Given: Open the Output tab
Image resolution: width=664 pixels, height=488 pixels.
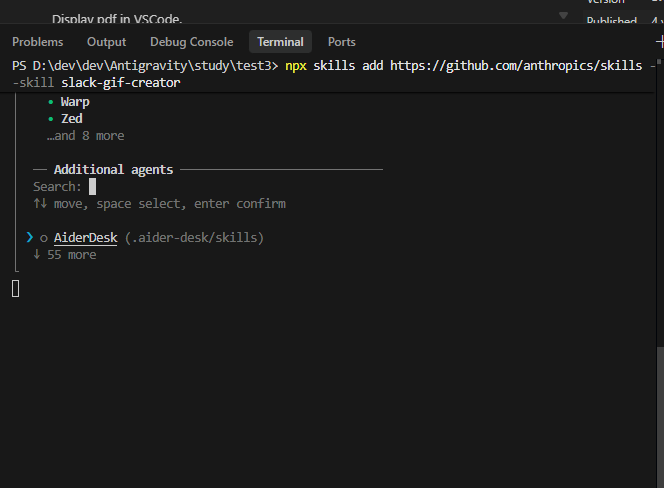Looking at the screenshot, I should 106,42.
